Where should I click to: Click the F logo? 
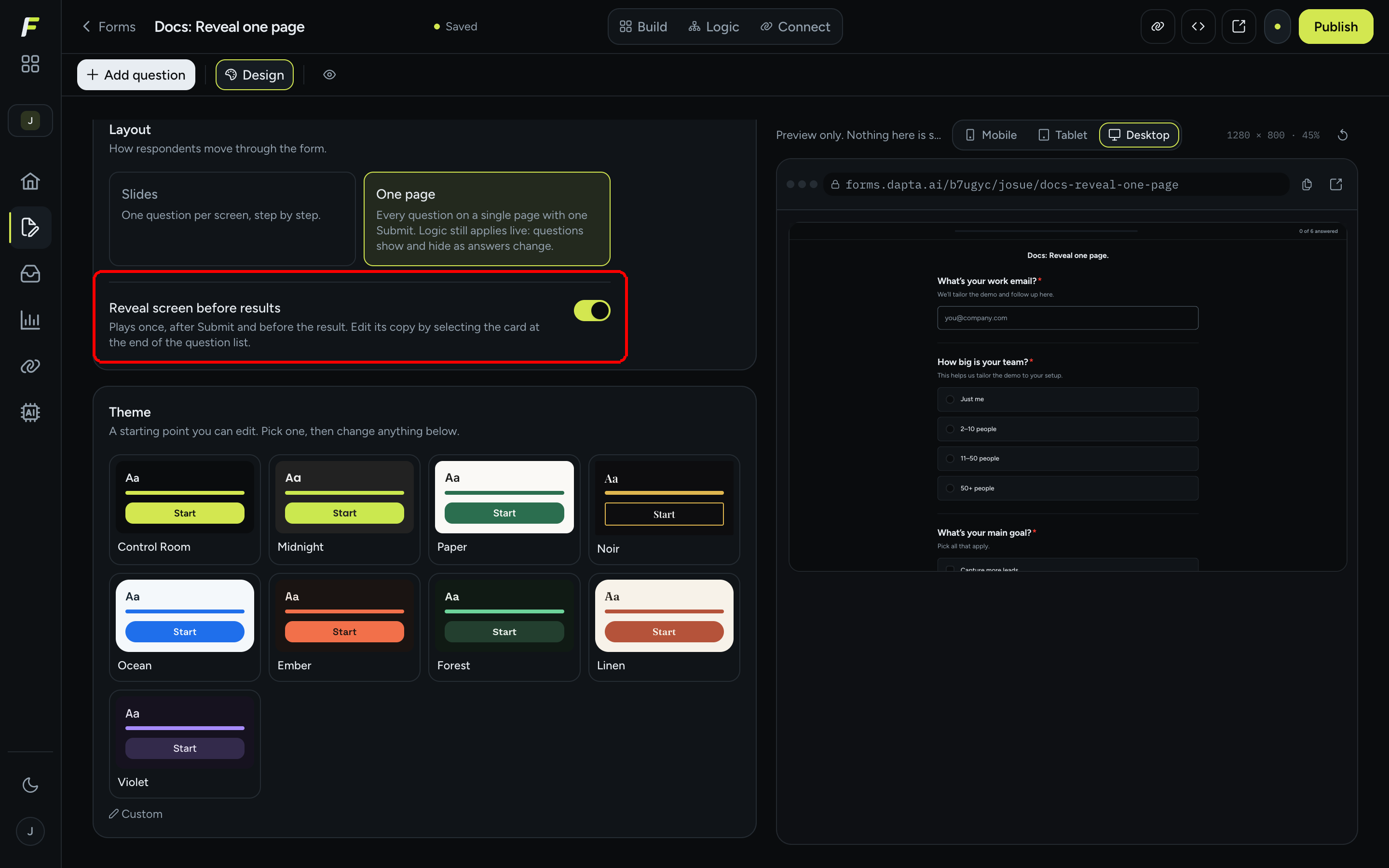coord(30,27)
